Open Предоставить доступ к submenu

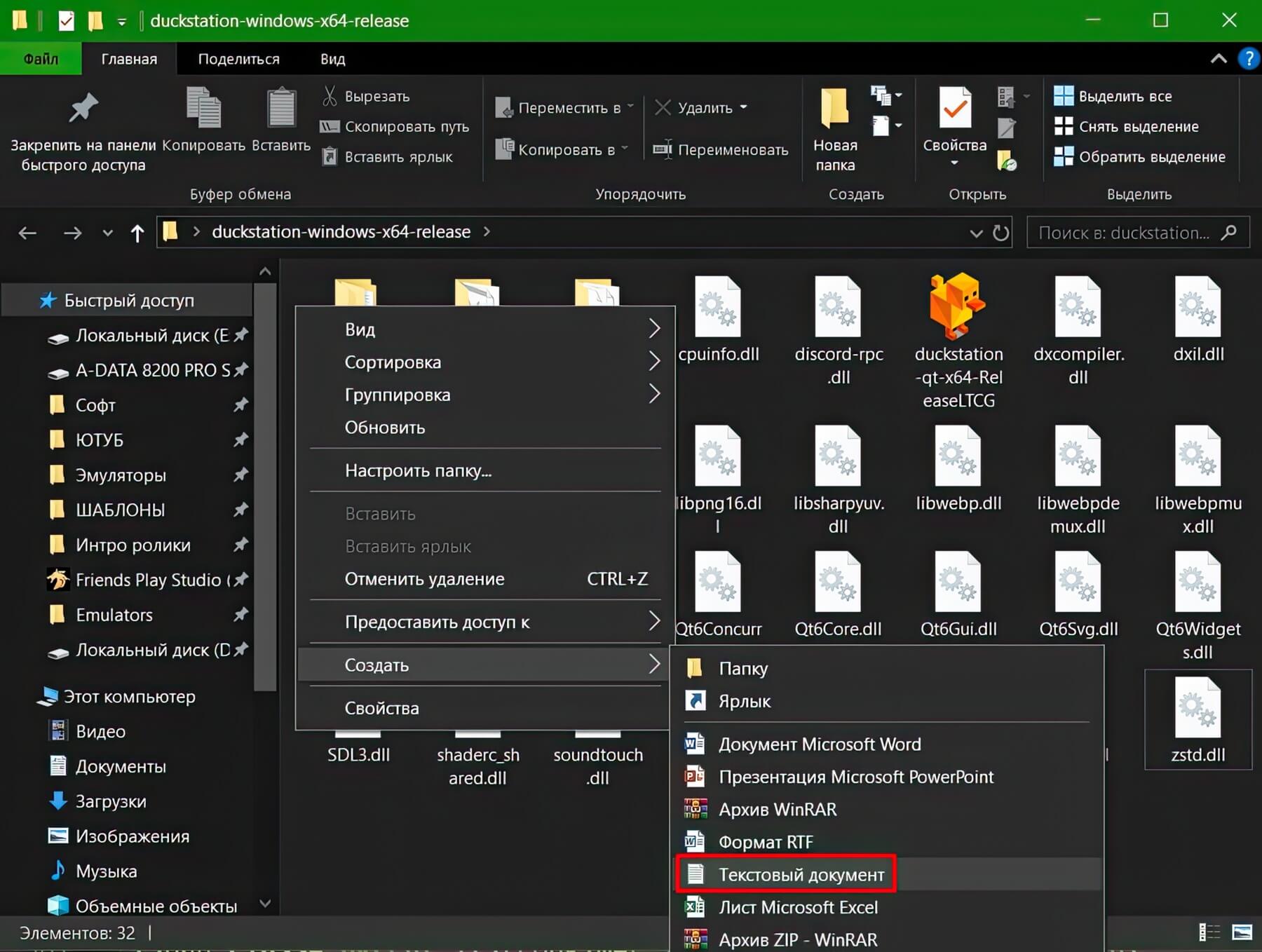pos(485,622)
